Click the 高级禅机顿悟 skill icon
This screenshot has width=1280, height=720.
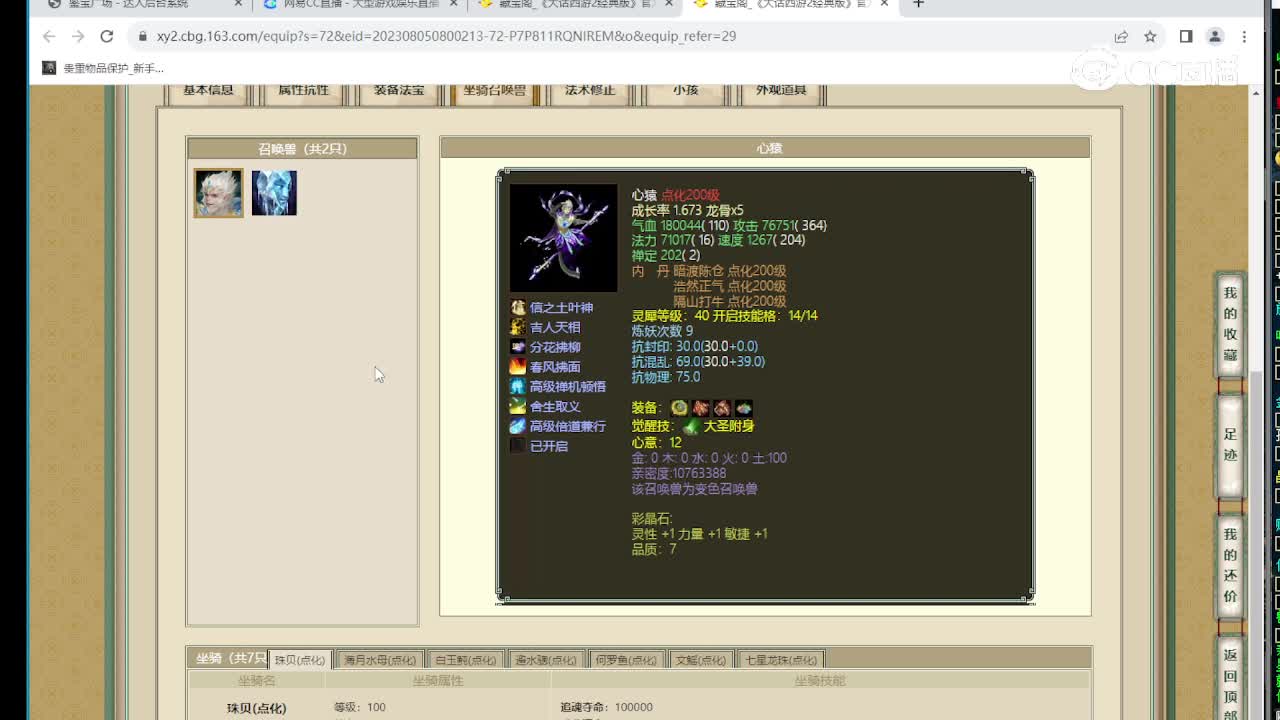[x=517, y=386]
